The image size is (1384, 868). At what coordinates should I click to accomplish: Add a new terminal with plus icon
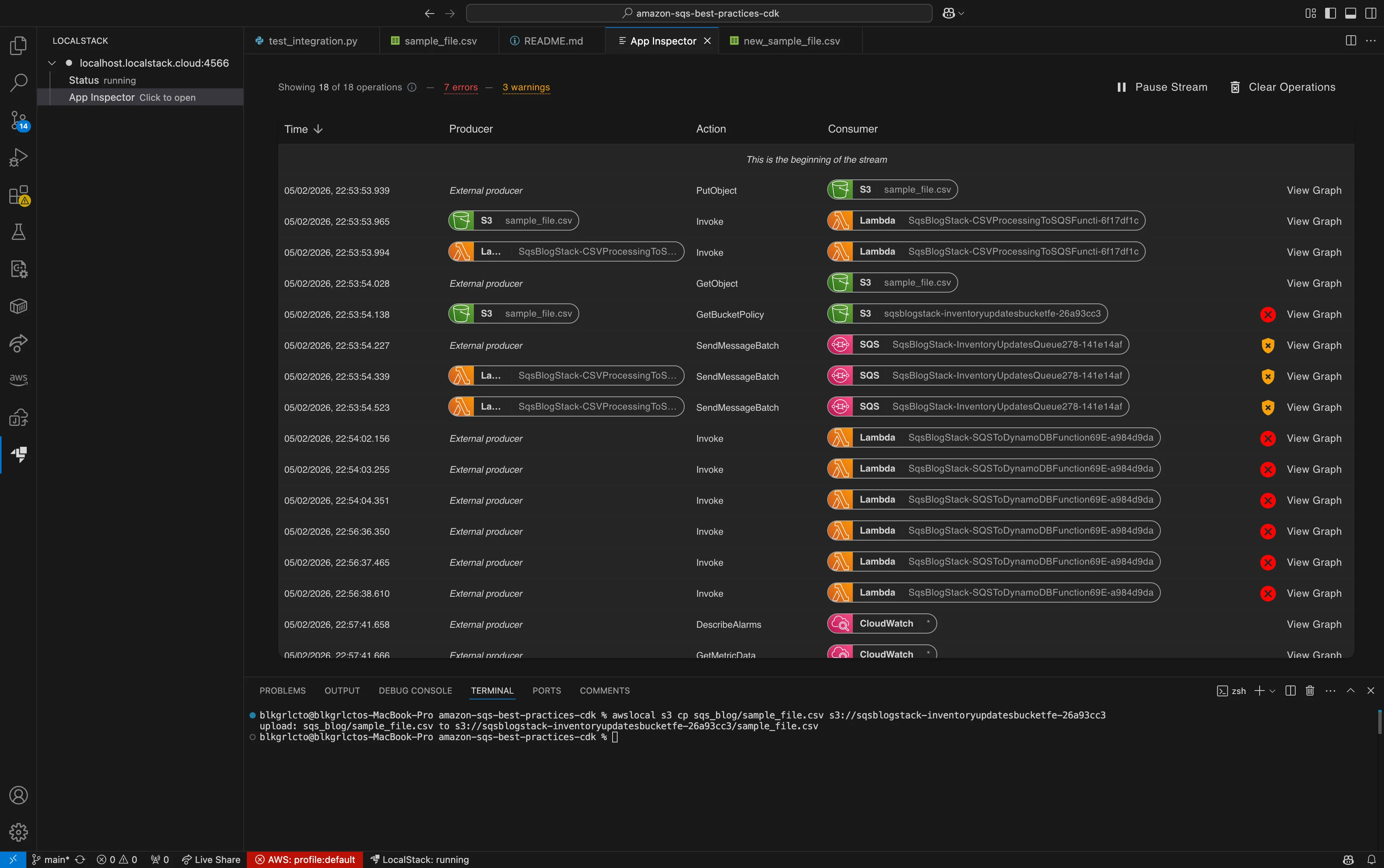(x=1259, y=691)
